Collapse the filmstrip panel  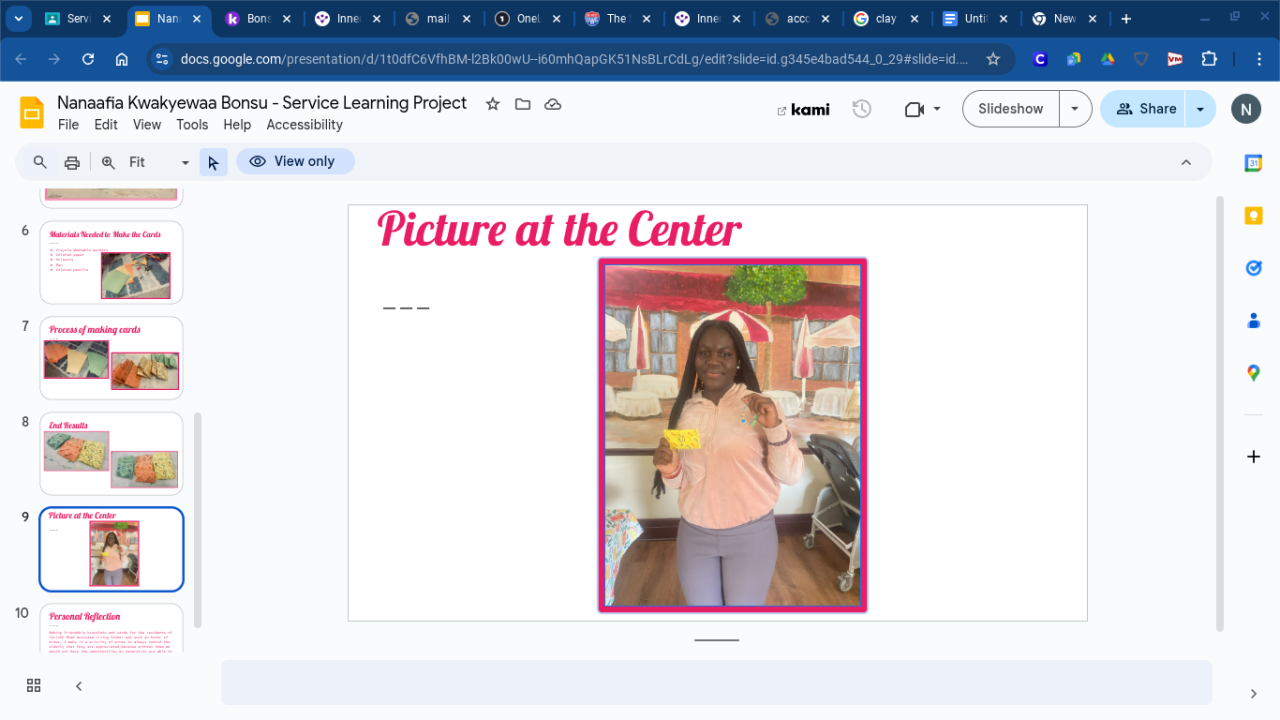pyautogui.click(x=79, y=685)
